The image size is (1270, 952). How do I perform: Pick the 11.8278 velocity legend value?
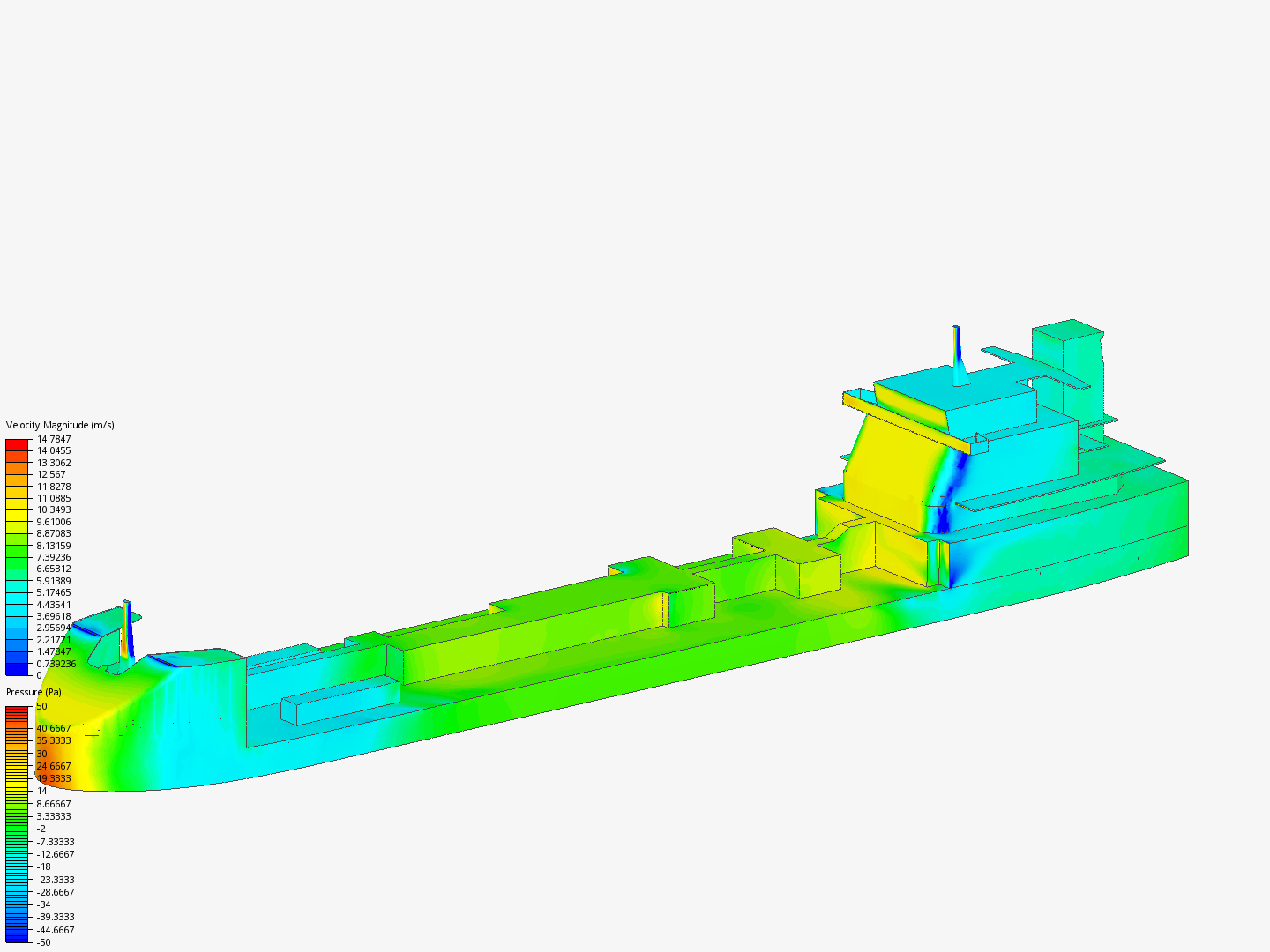(x=54, y=487)
